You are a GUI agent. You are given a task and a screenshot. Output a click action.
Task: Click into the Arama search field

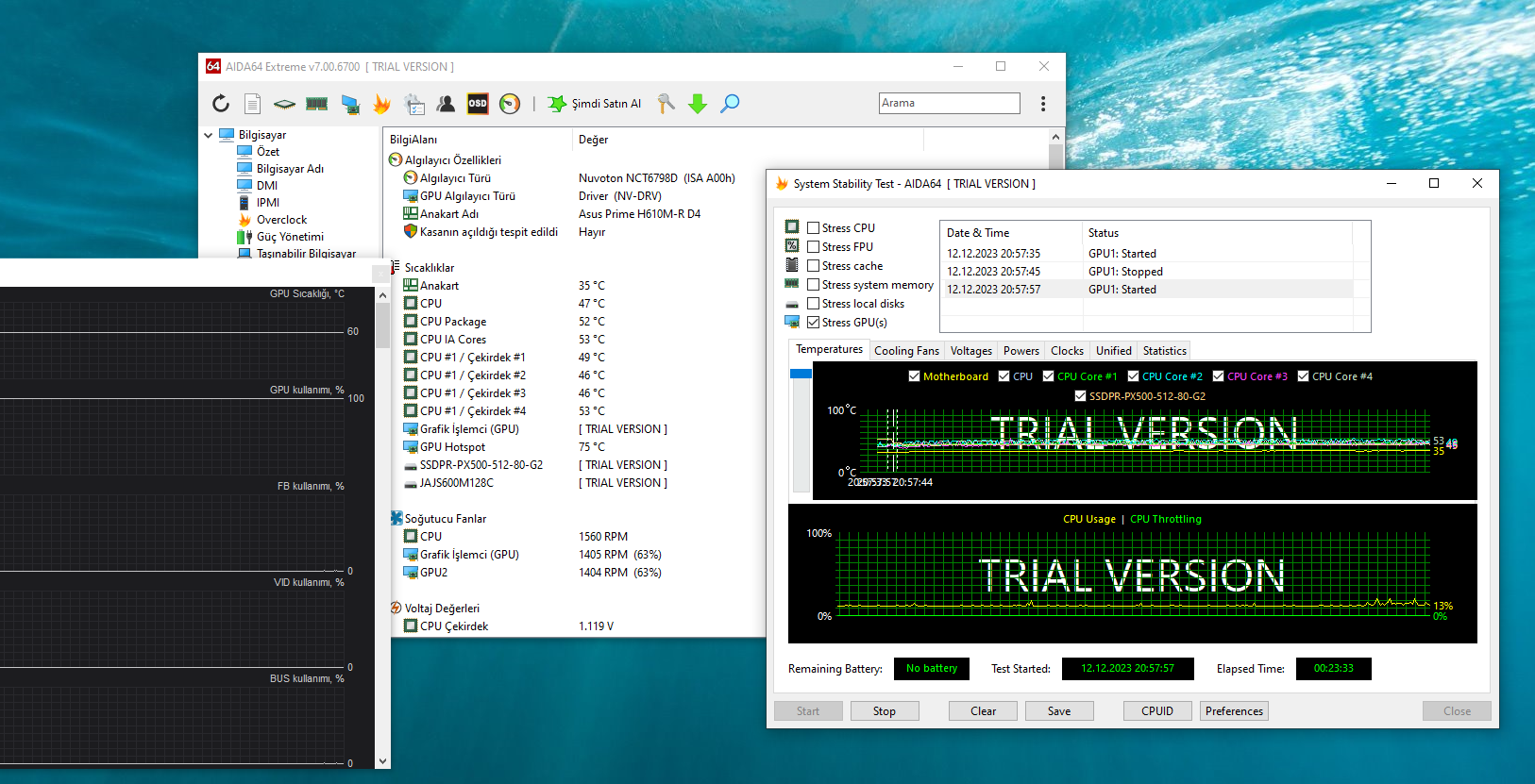(x=949, y=103)
